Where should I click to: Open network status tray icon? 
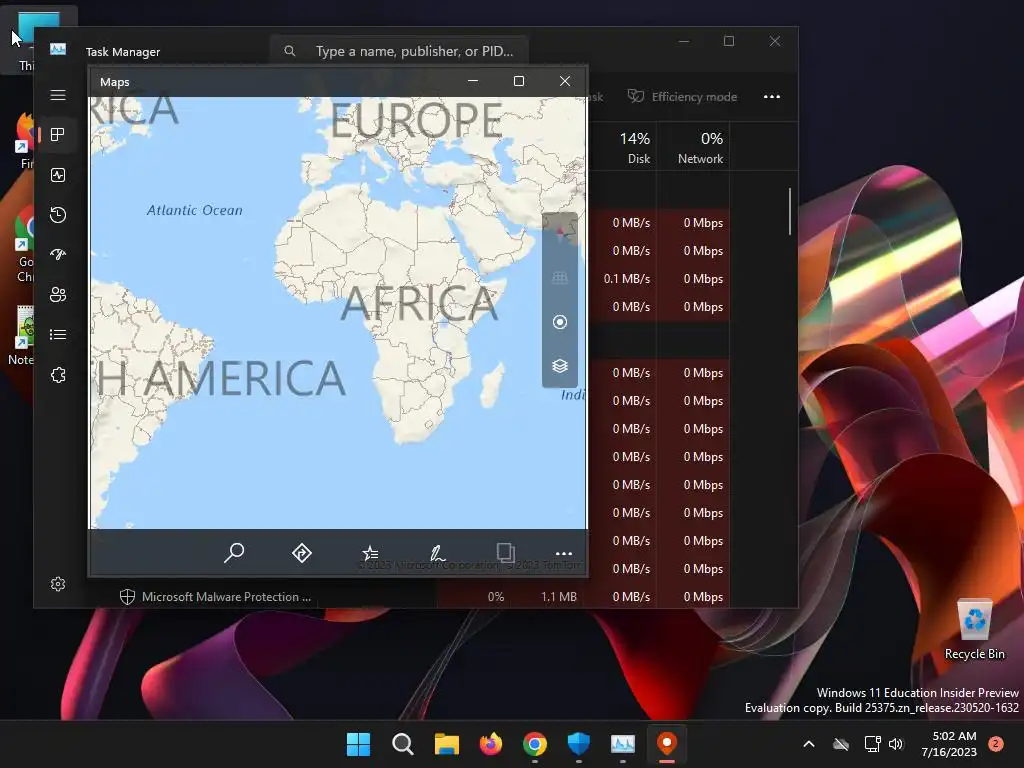click(872, 744)
